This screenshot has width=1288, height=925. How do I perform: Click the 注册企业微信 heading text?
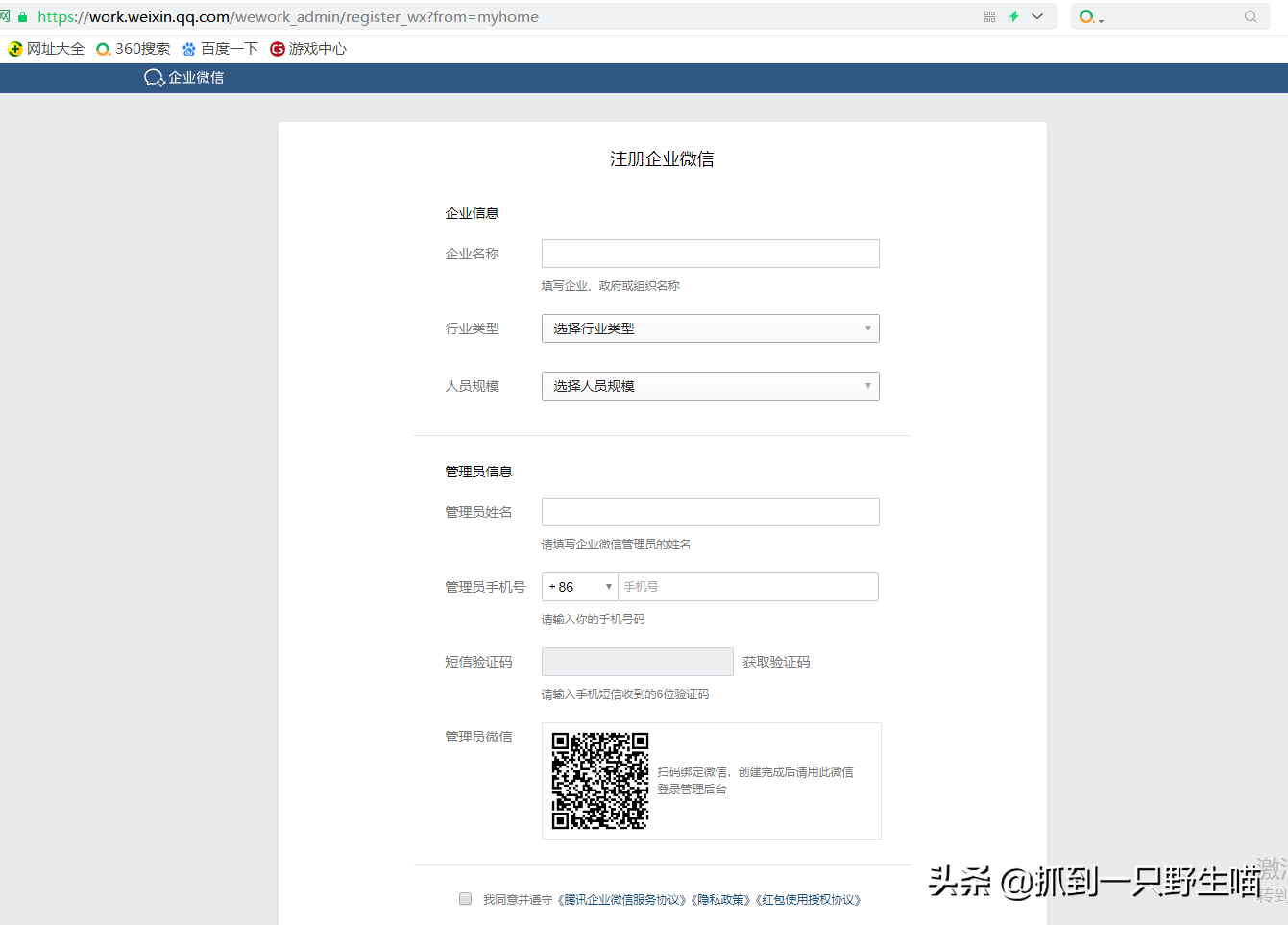pyautogui.click(x=662, y=159)
